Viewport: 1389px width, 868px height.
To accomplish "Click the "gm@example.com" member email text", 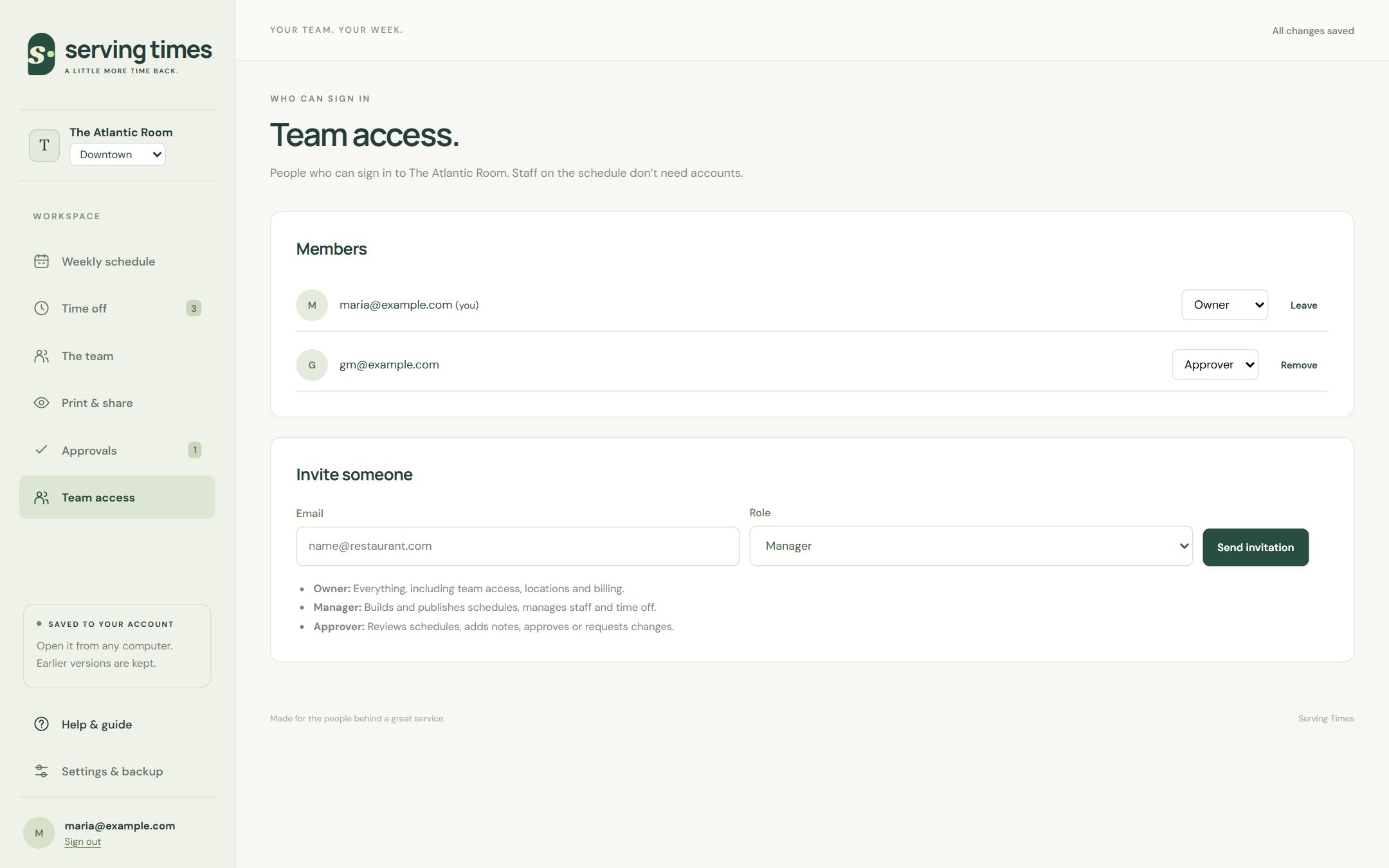I will (x=389, y=365).
